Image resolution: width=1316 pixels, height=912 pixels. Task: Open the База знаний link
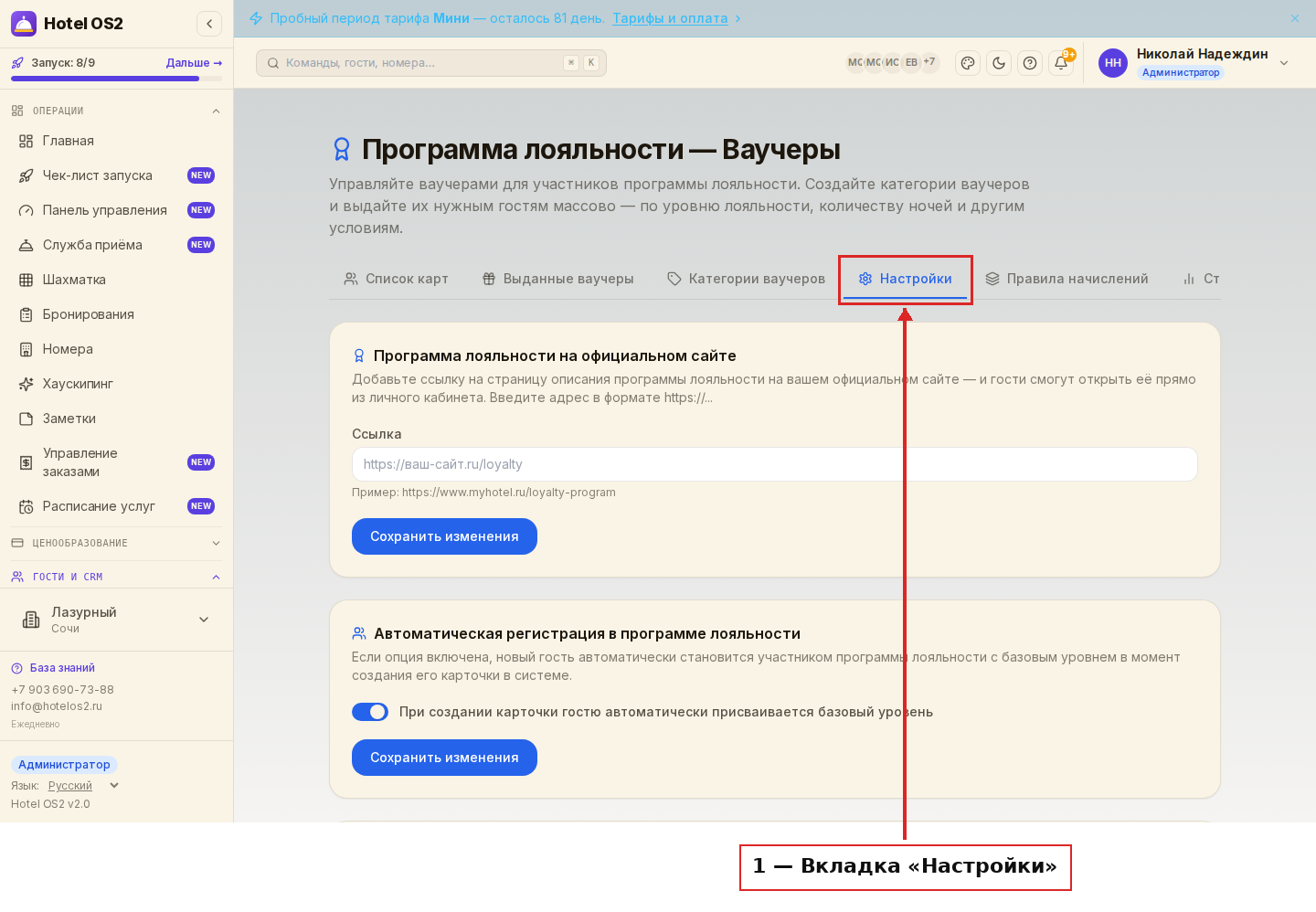62,668
